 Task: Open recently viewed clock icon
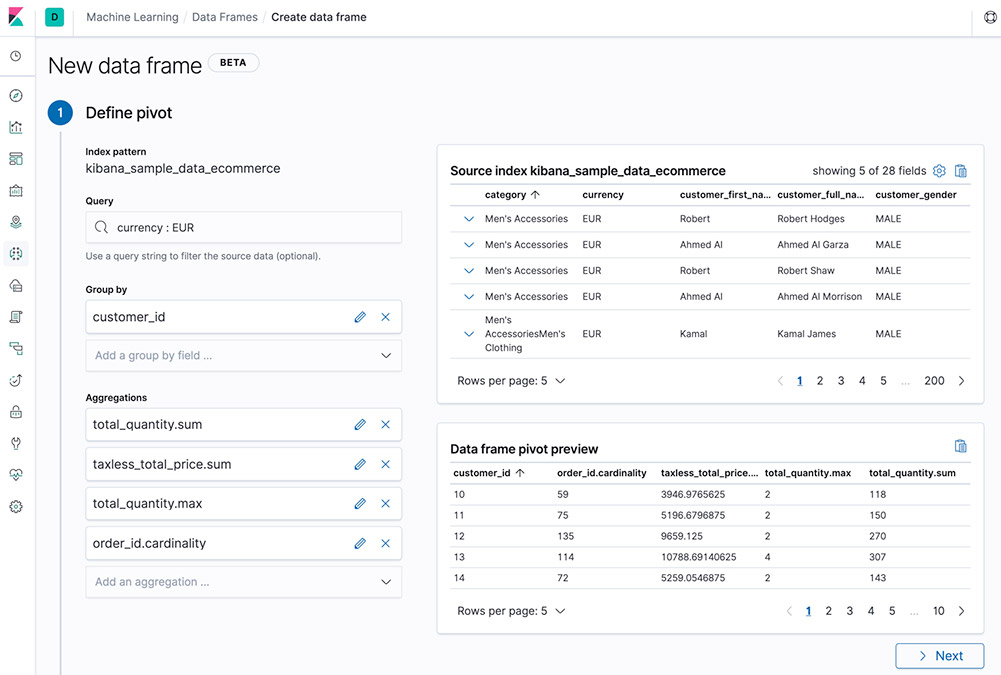click(16, 56)
